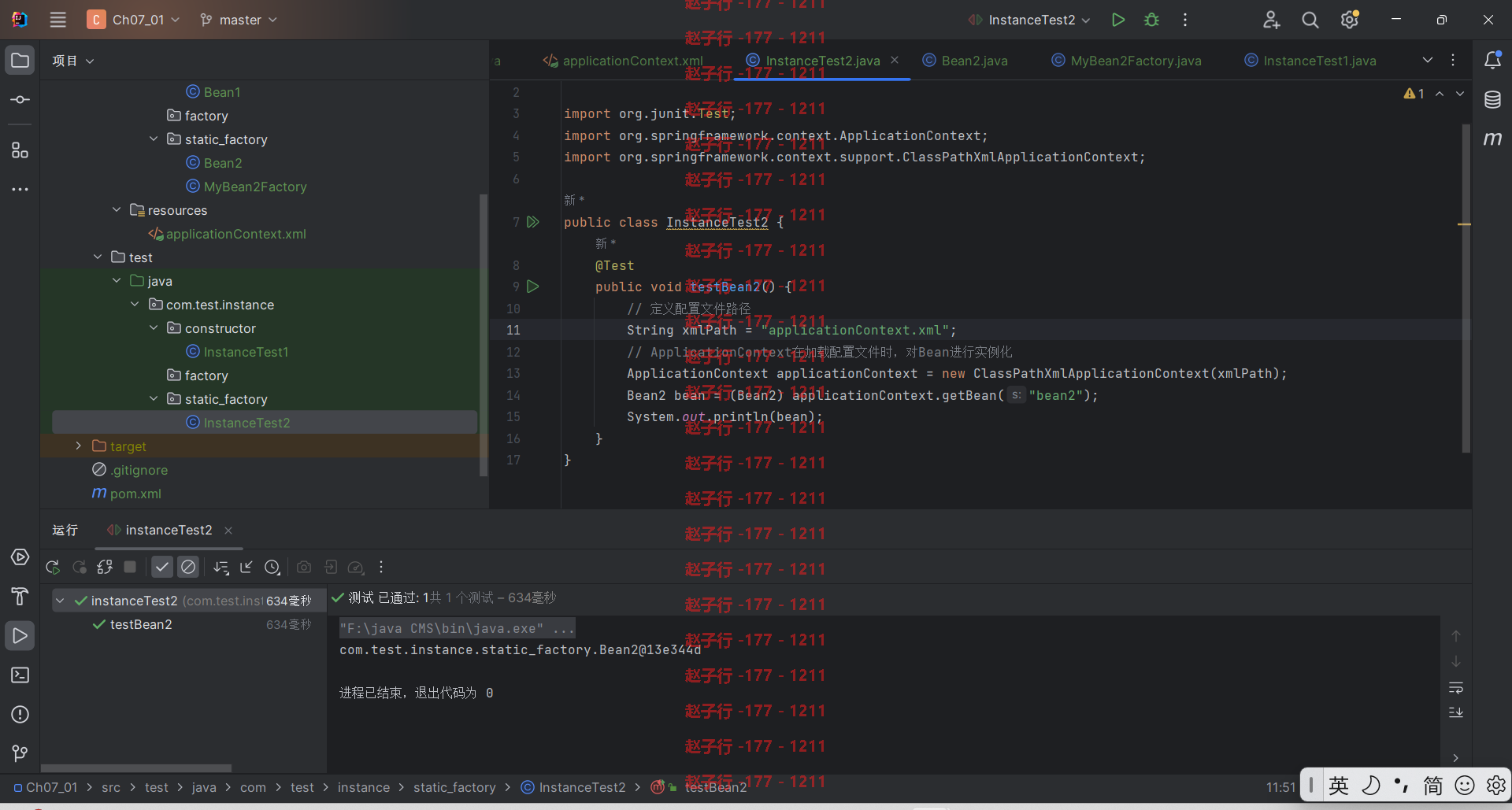1512x810 pixels.
Task: Click run gutter icon for class InstanceTest2
Action: [533, 222]
